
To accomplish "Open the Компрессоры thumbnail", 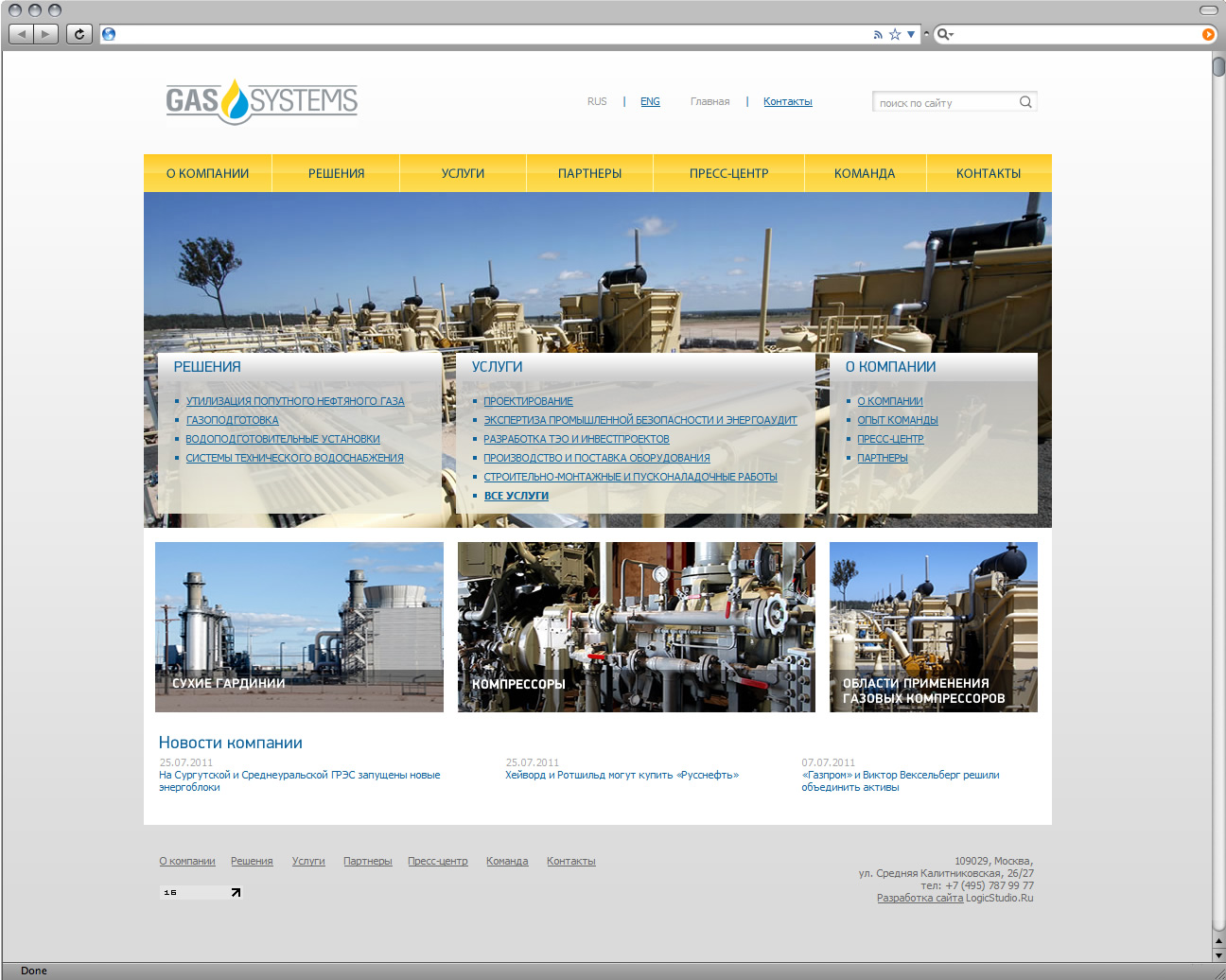I will click(637, 627).
